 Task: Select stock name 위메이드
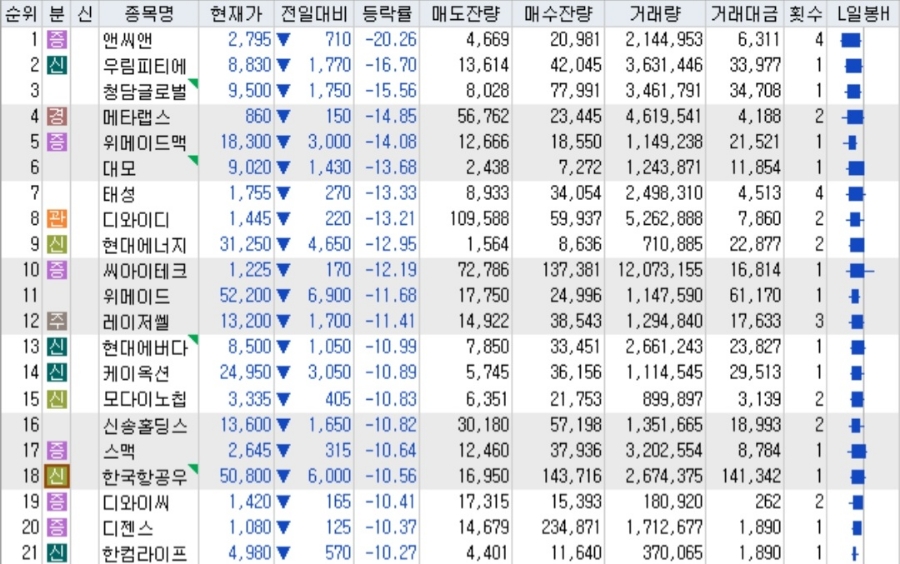pos(136,296)
